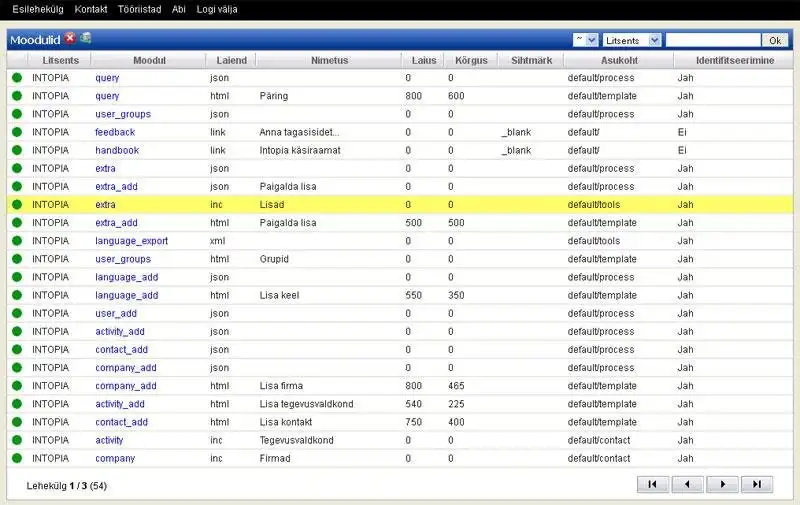Click green status dot of Lisa keel row
The width and height of the screenshot is (800, 505).
click(17, 295)
